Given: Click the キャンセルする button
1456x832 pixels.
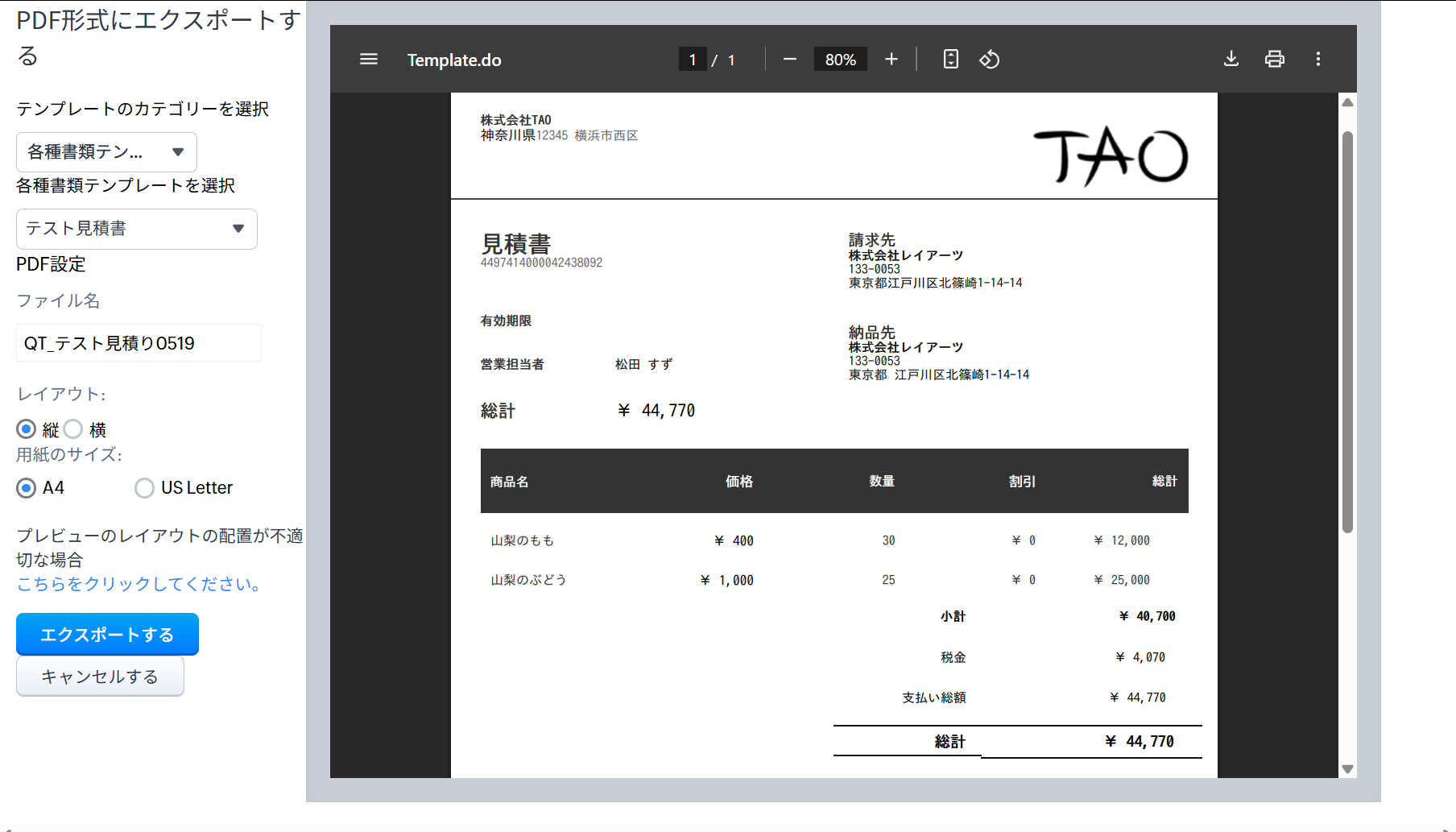Looking at the screenshot, I should [x=100, y=677].
